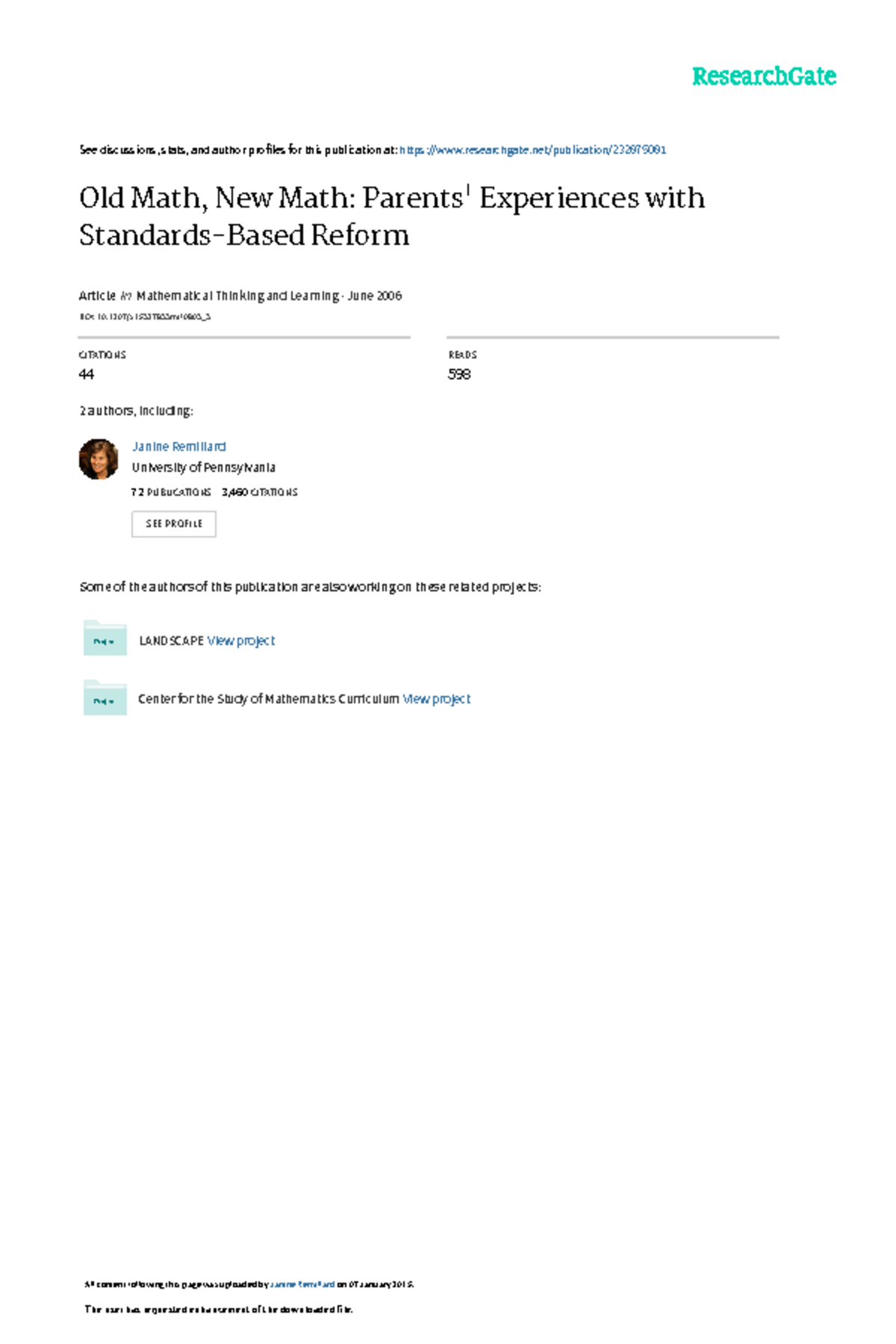
Task: Open Janine Remillard author name link
Action: coord(178,447)
